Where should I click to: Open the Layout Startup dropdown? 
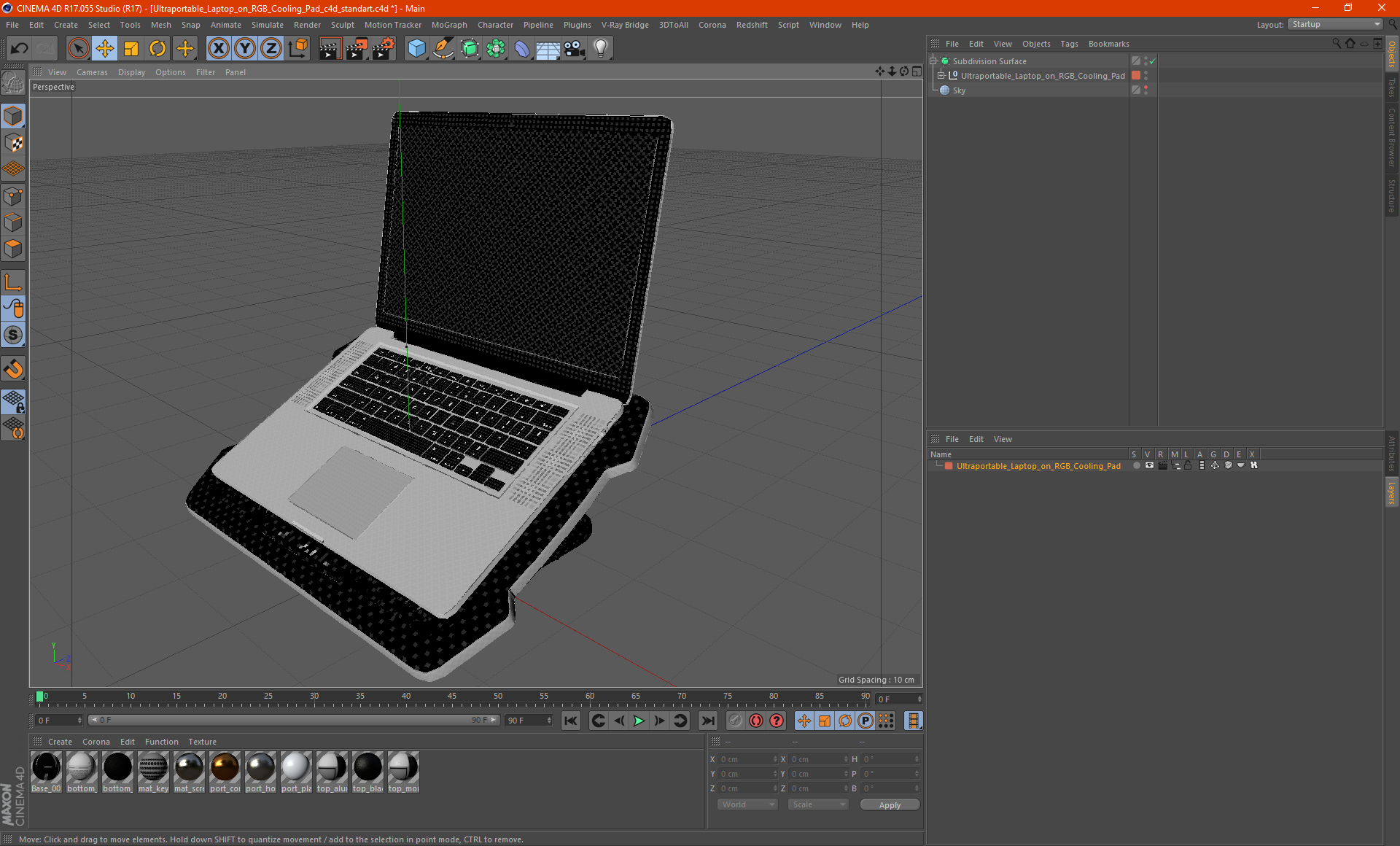[1336, 24]
